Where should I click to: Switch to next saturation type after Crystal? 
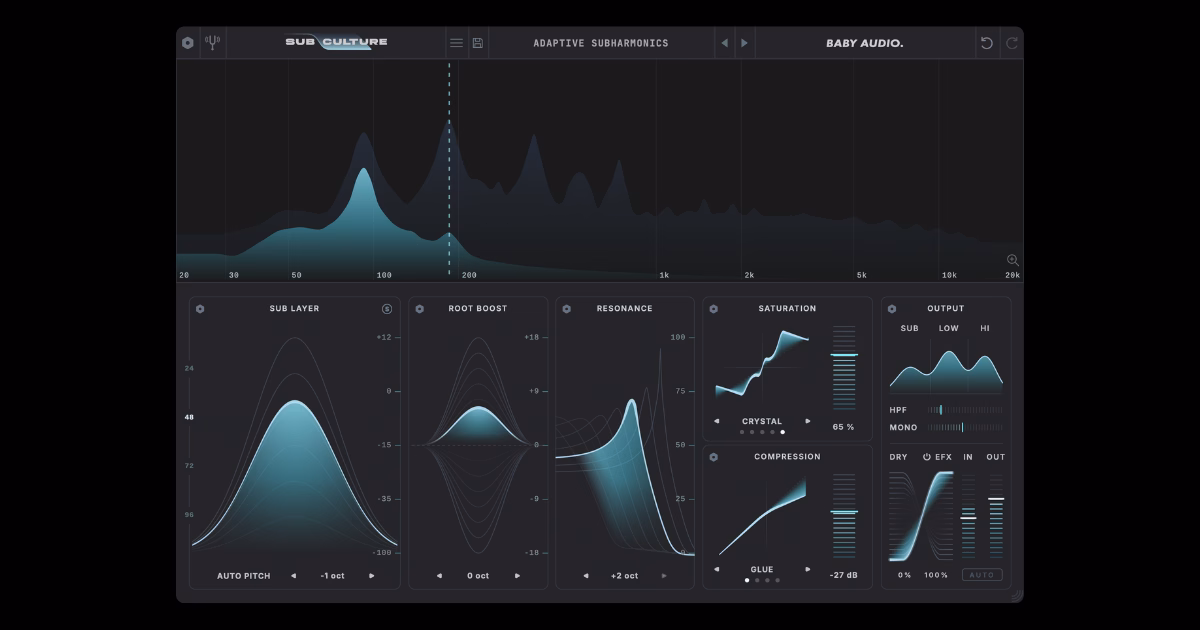pyautogui.click(x=808, y=421)
